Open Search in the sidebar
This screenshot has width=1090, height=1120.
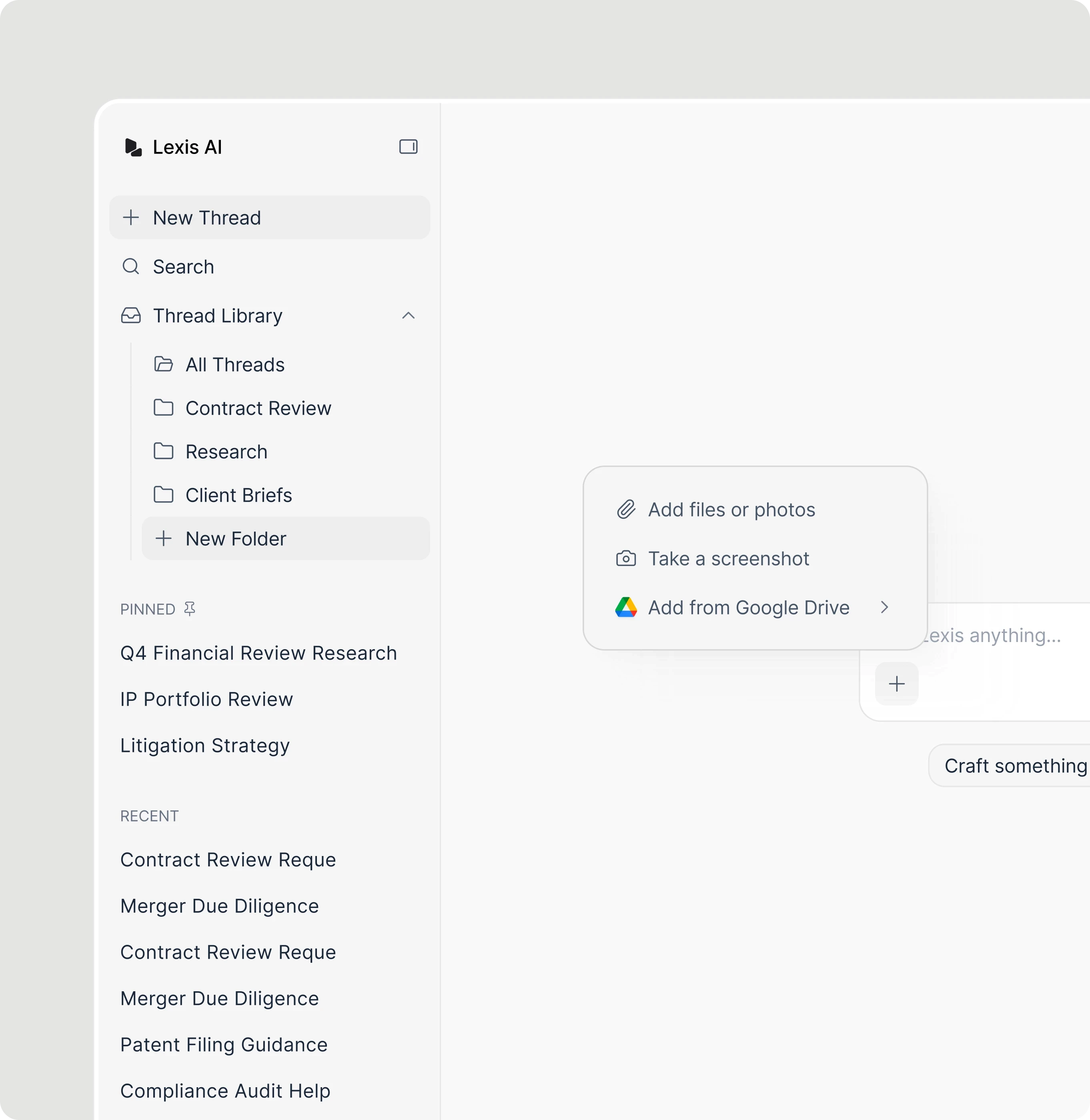[269, 267]
